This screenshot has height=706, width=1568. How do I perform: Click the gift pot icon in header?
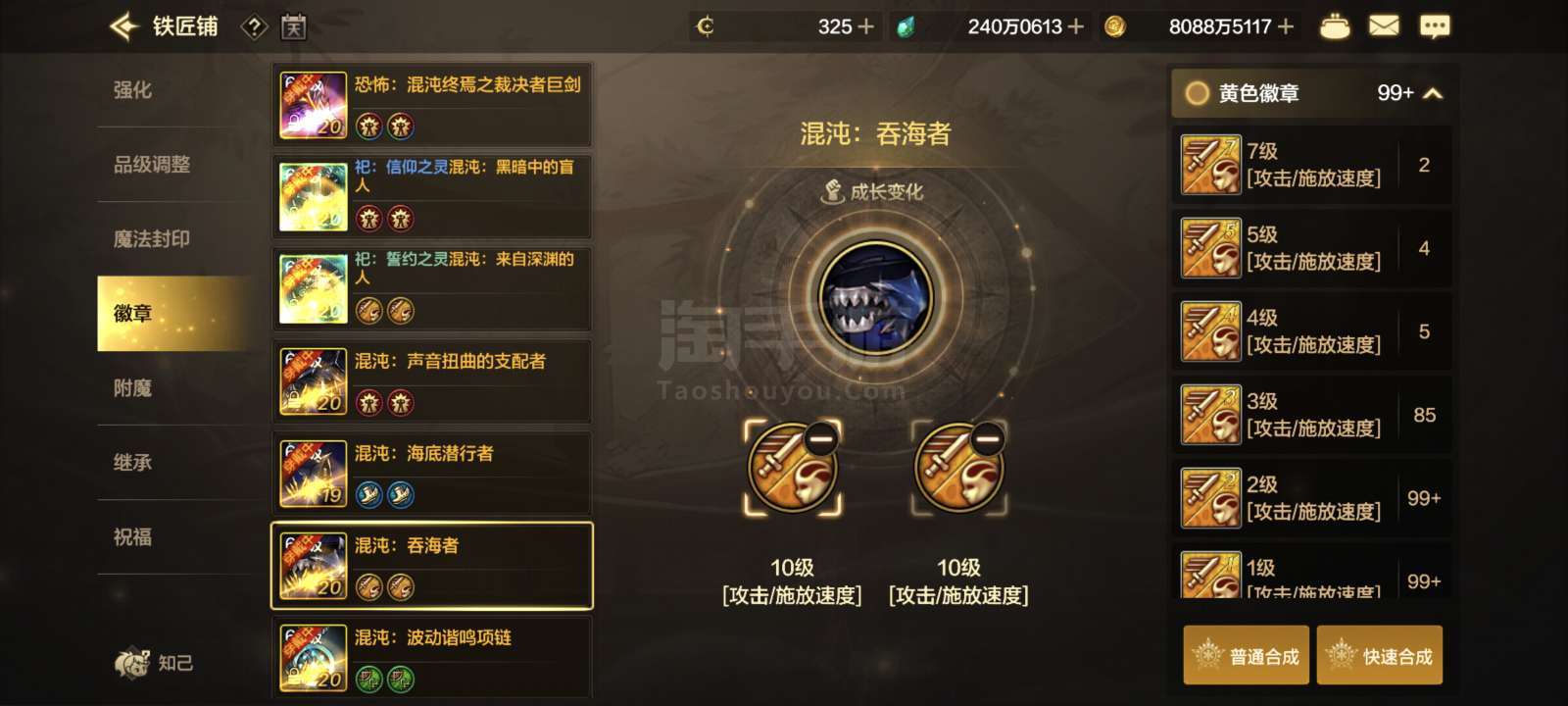click(x=1334, y=26)
